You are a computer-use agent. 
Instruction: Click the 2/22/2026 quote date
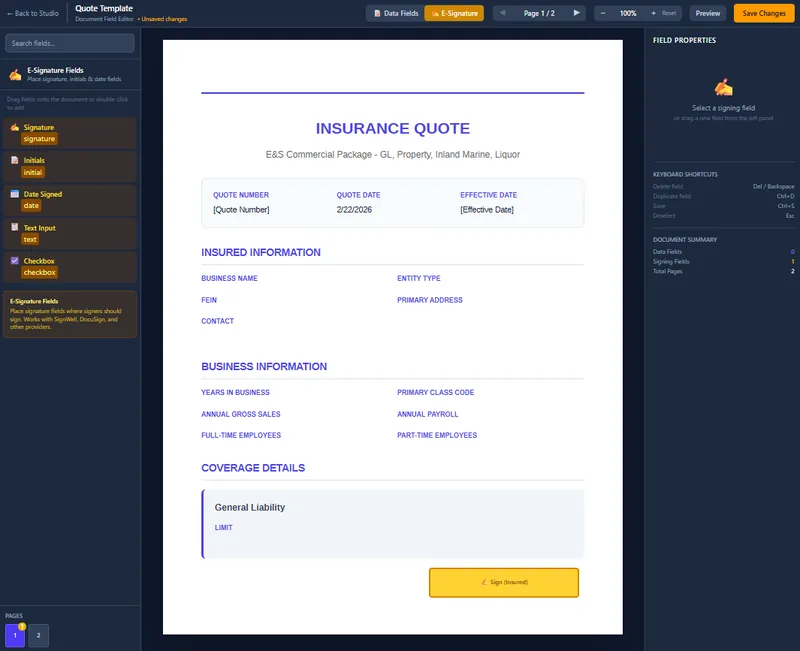[354, 210]
